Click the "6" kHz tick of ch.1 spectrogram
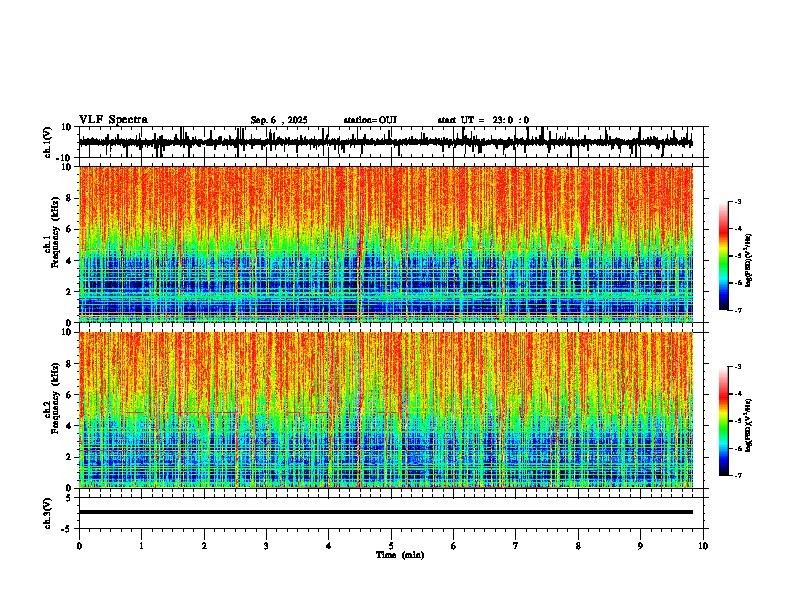The width and height of the screenshot is (792, 612). pyautogui.click(x=70, y=230)
